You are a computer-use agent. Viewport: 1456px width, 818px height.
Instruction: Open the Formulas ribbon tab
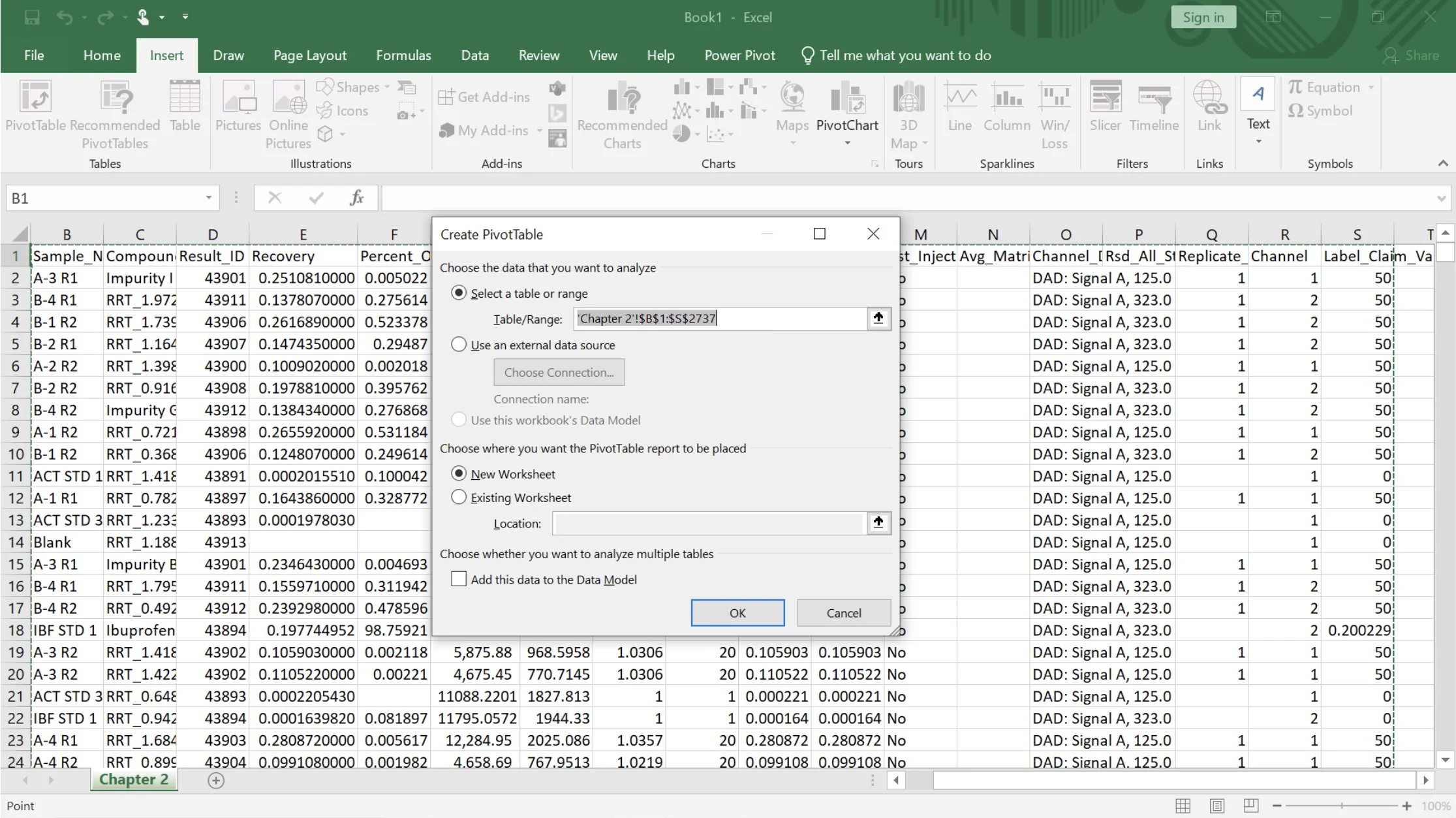403,55
